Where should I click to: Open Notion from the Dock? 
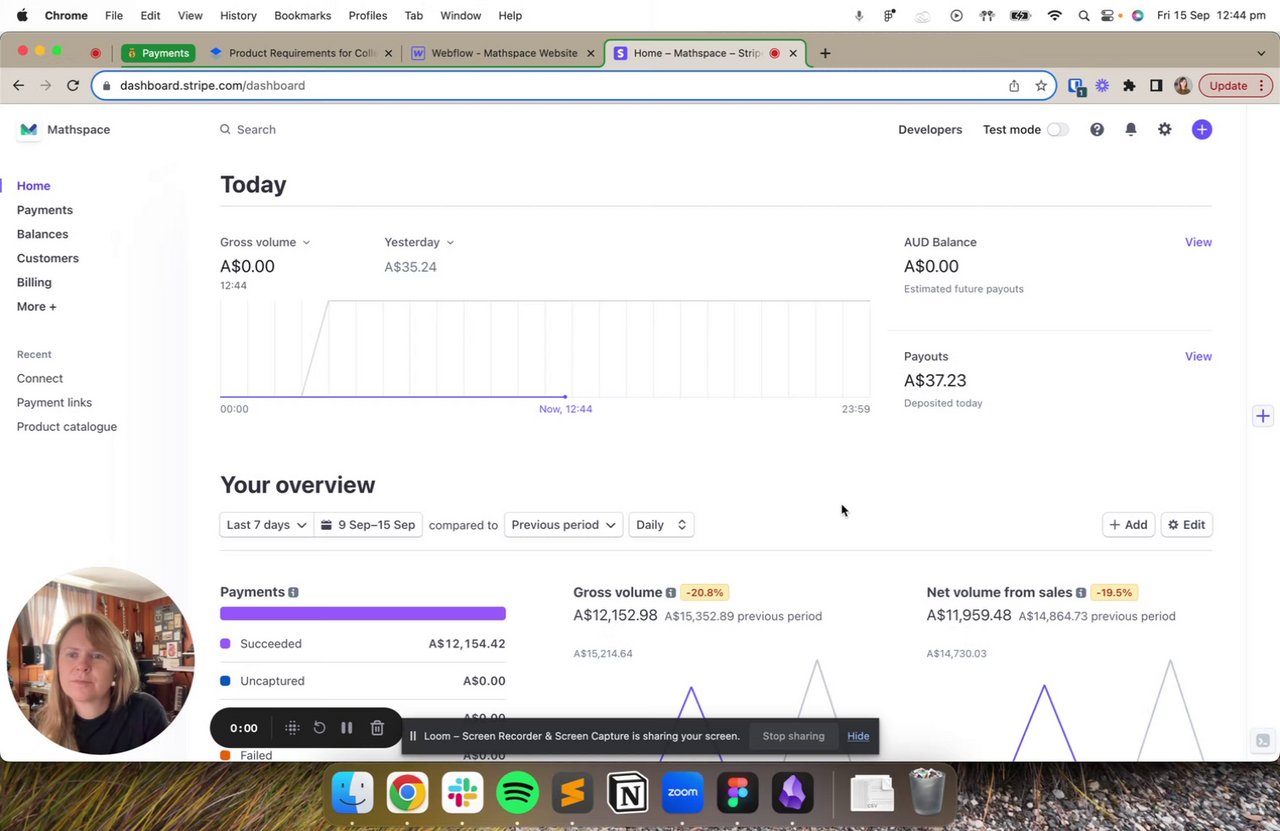pyautogui.click(x=628, y=793)
